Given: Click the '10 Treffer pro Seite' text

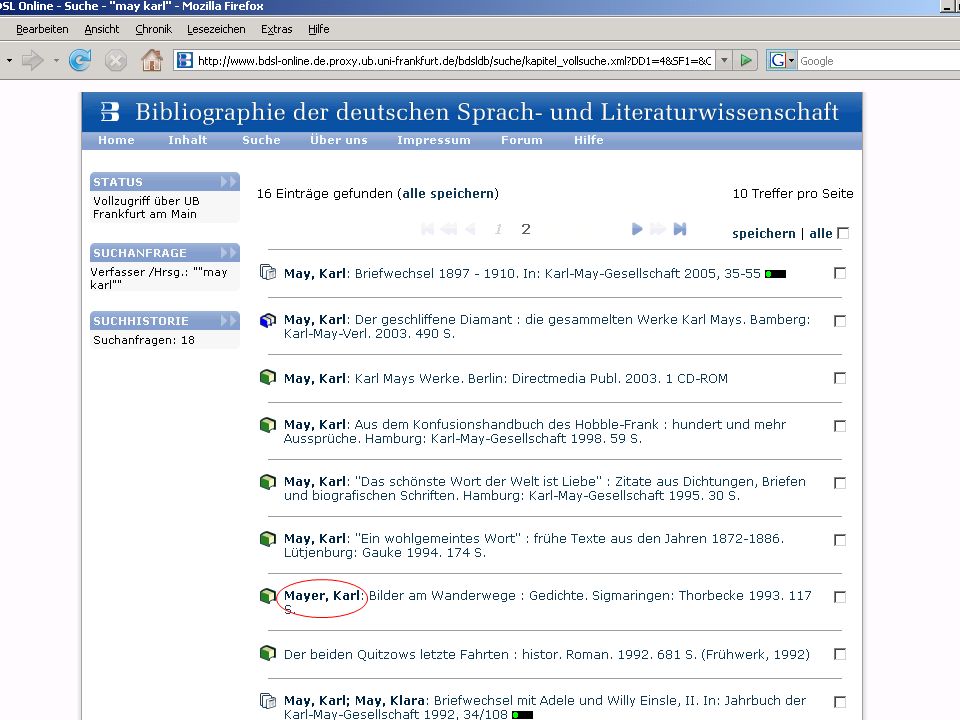Looking at the screenshot, I should coord(793,193).
